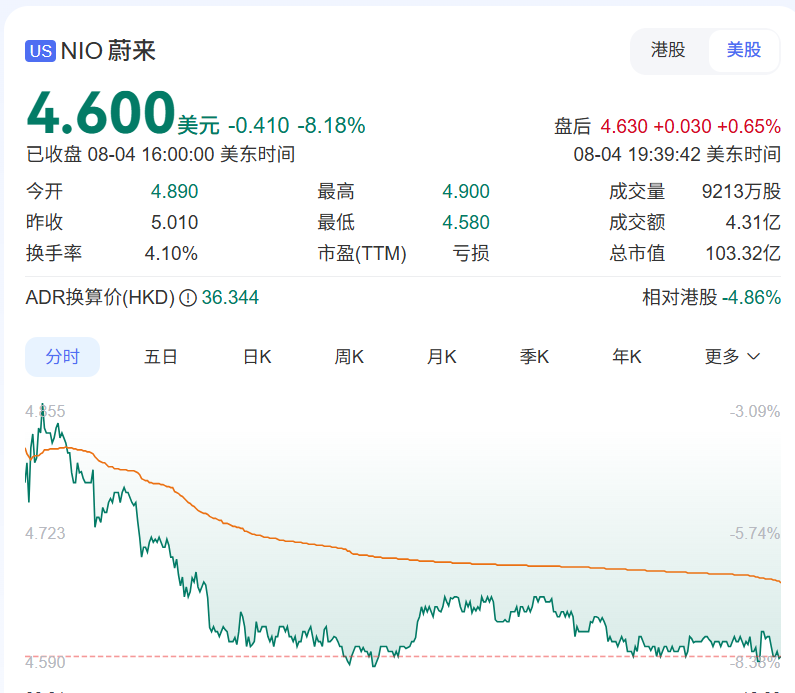Screen dimensions: 795x693
Task: Select the 周K chart tab
Action: (349, 357)
